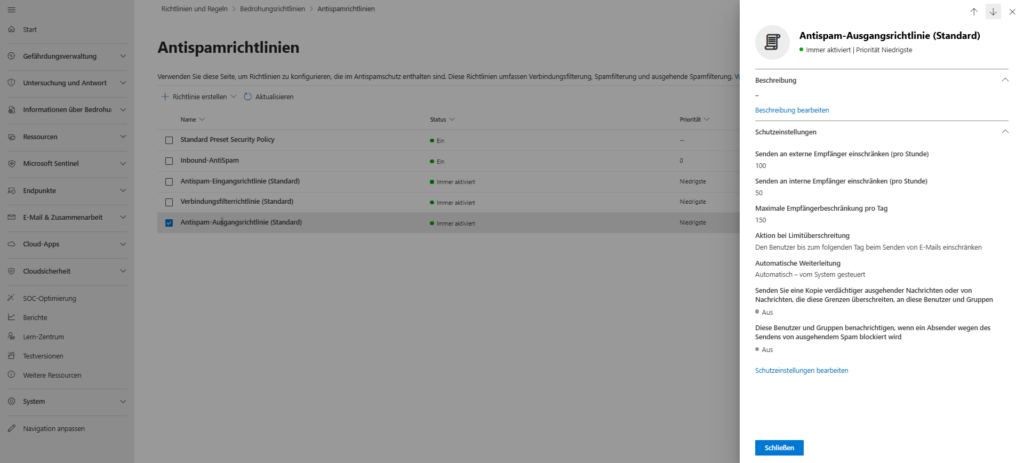This screenshot has width=1024, height=463.
Task: Uncheck the Antispam-Ausgangsrichtlinie (Standard) checkbox
Action: click(x=169, y=222)
